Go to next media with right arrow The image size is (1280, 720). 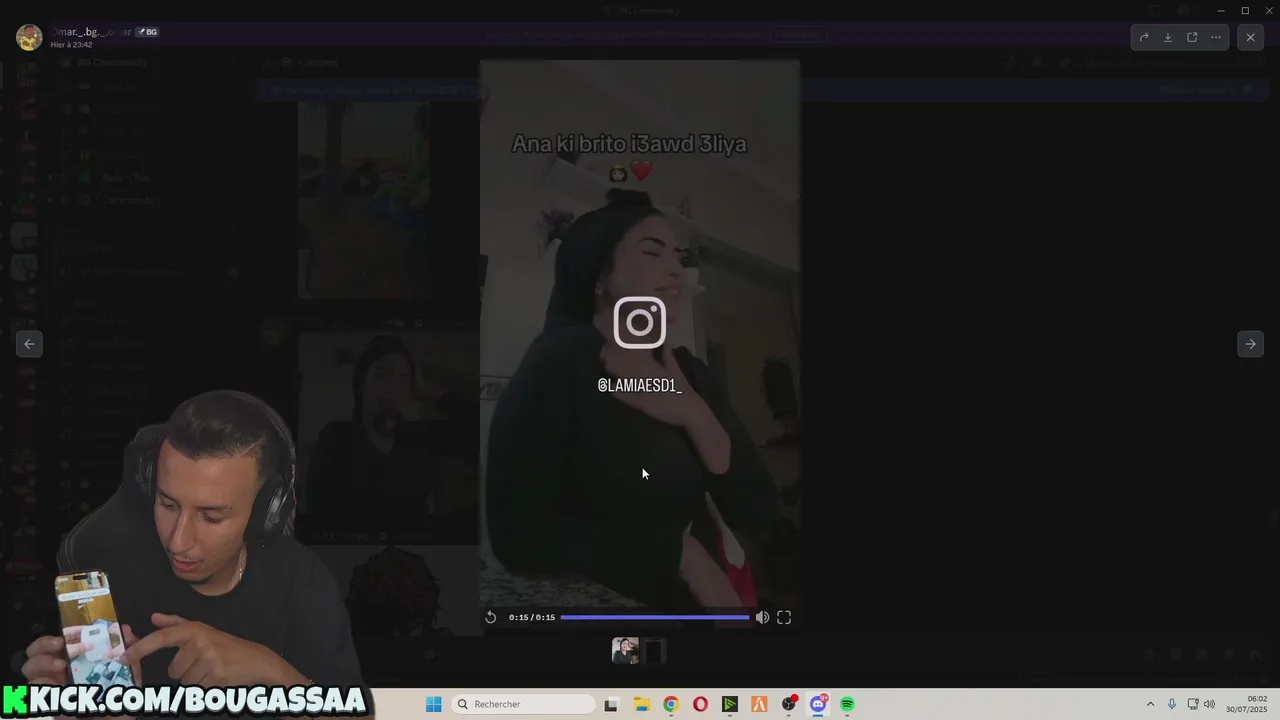click(x=1250, y=344)
